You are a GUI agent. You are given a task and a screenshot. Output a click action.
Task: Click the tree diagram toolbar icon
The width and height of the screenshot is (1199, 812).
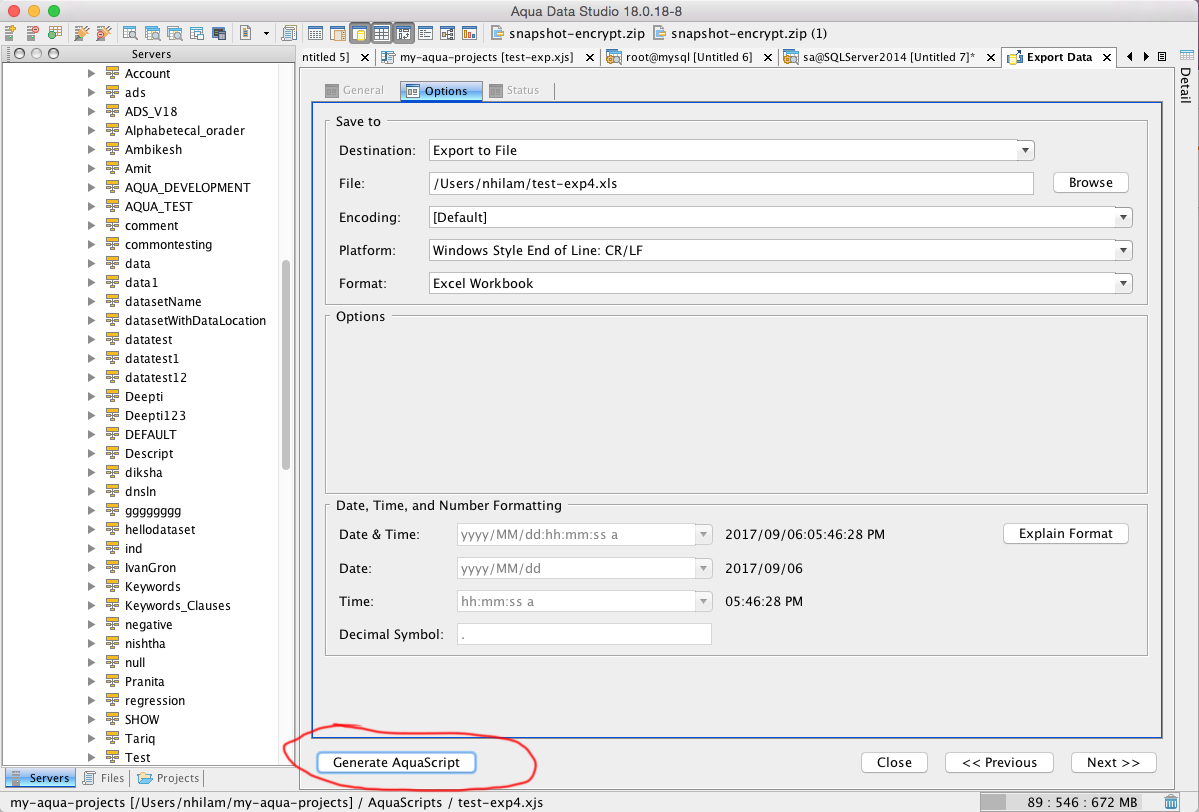click(447, 33)
